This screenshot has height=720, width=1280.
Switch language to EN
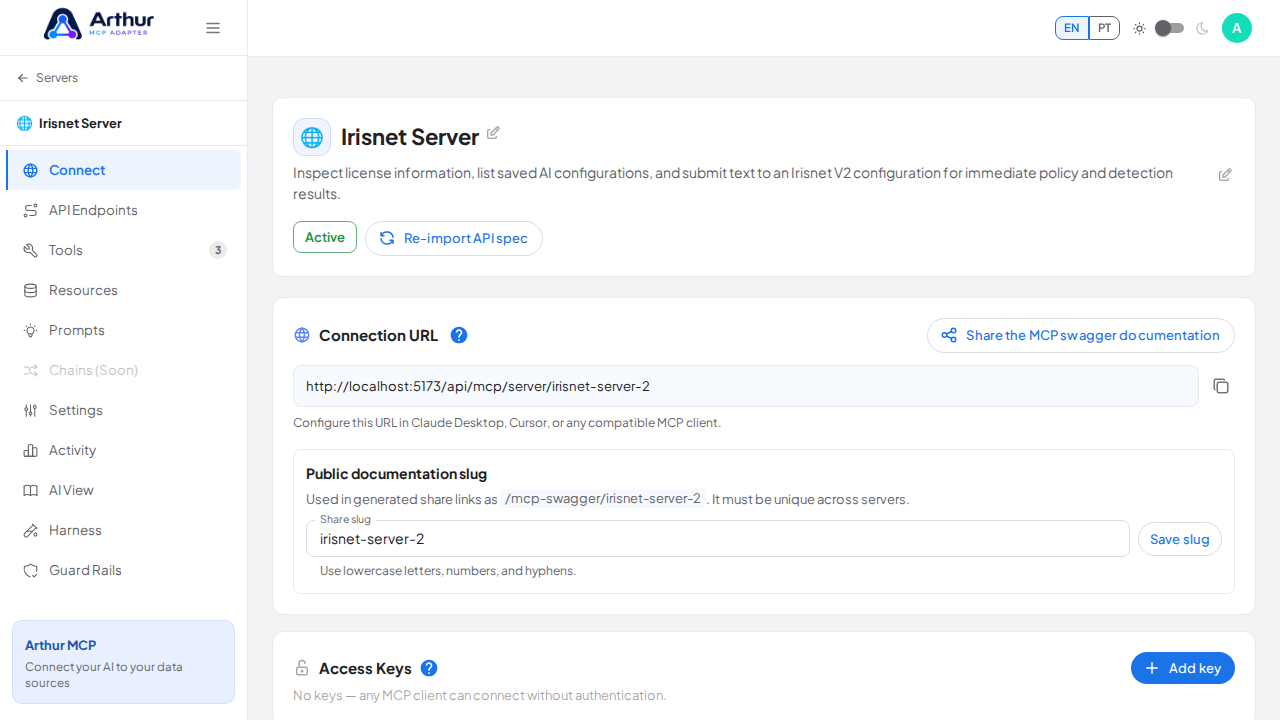coord(1072,28)
